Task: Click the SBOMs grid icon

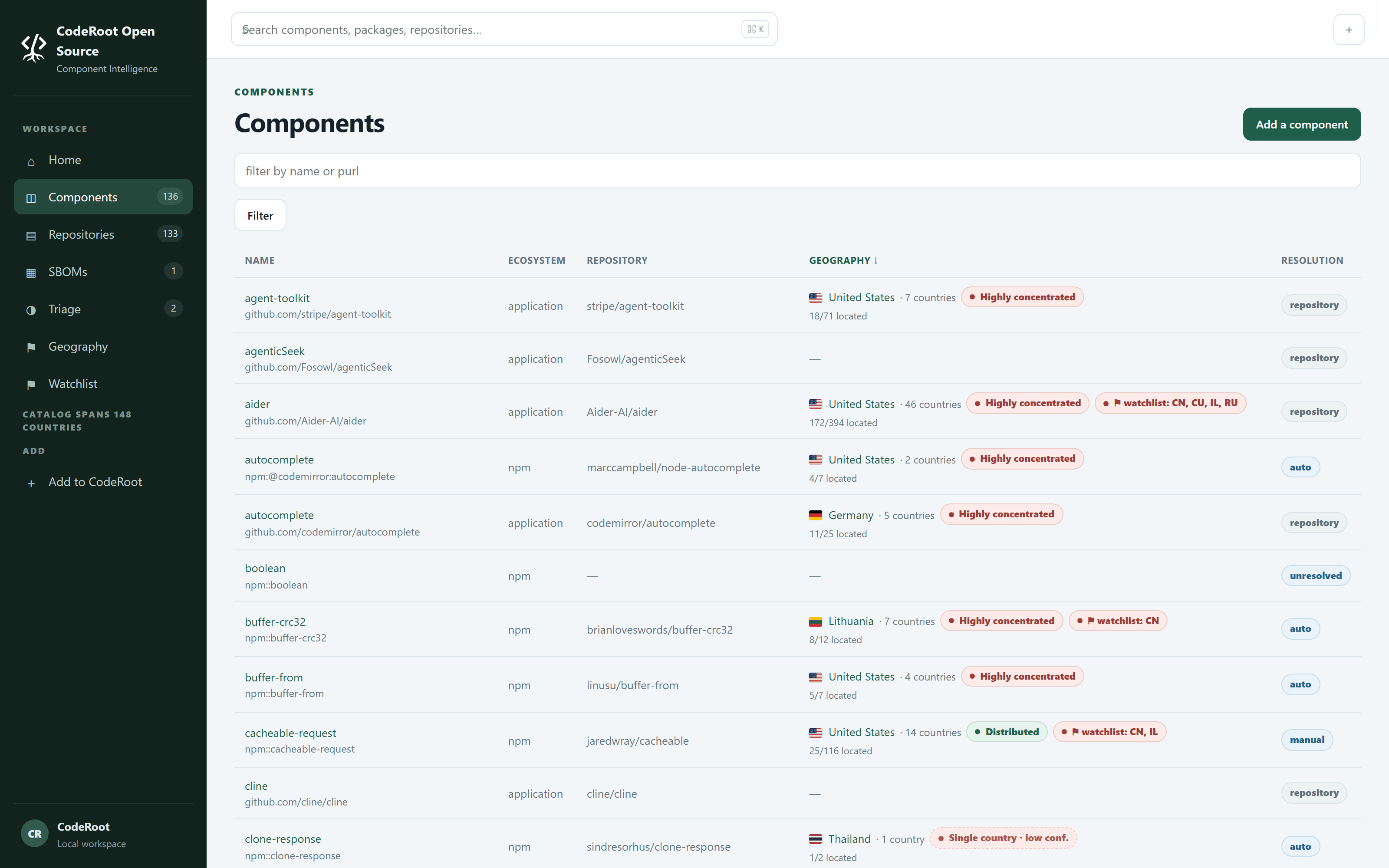Action: 31,273
